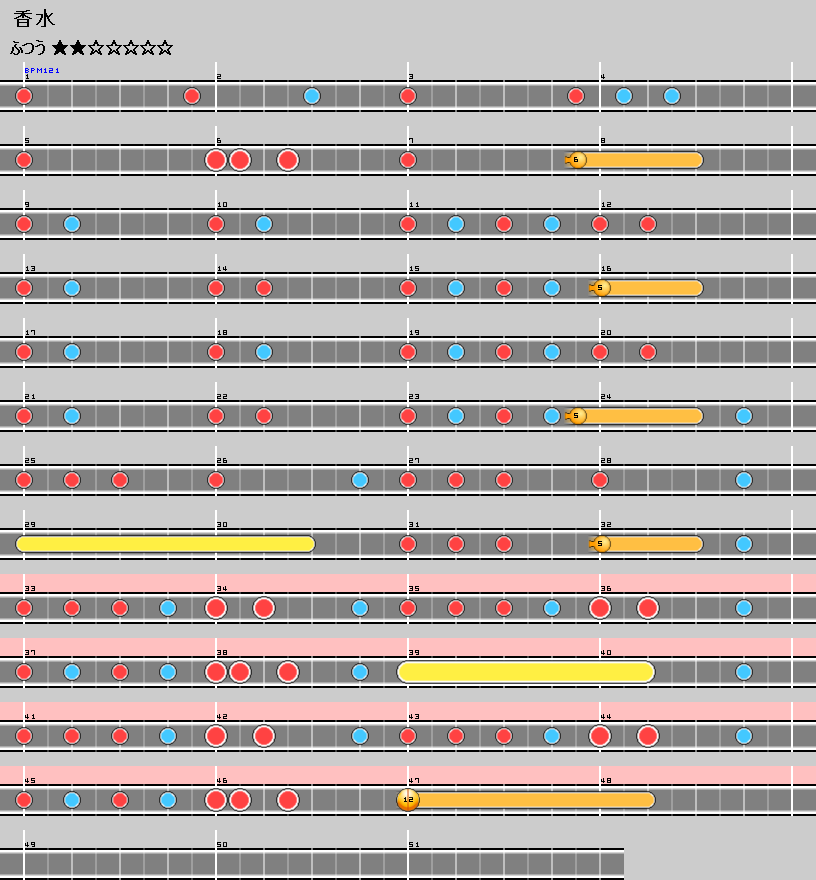
Task: Click the song title 香水
Action: (x=33, y=19)
